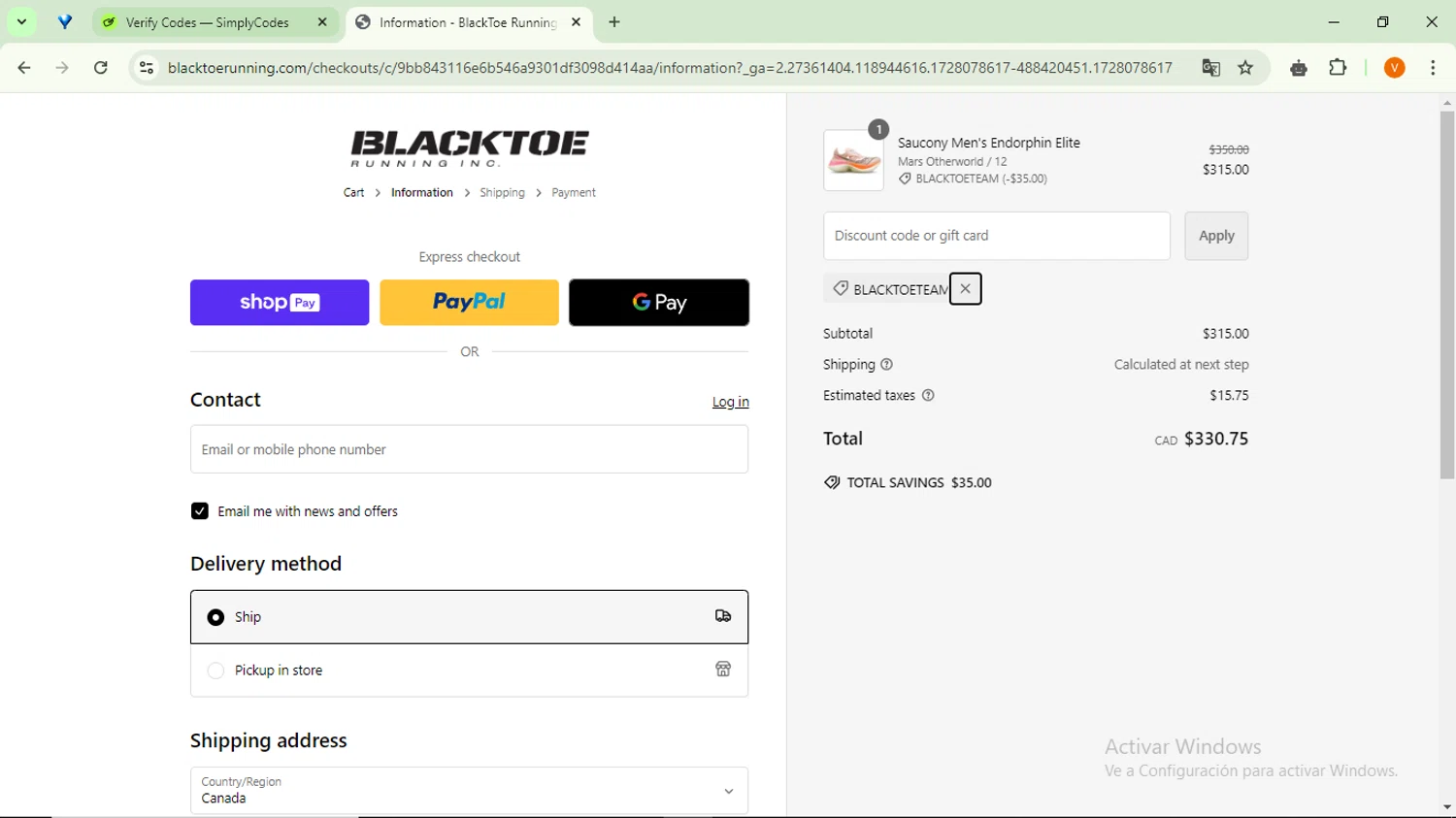
Task: Click the struck-through $350.00 price
Action: click(x=1229, y=149)
